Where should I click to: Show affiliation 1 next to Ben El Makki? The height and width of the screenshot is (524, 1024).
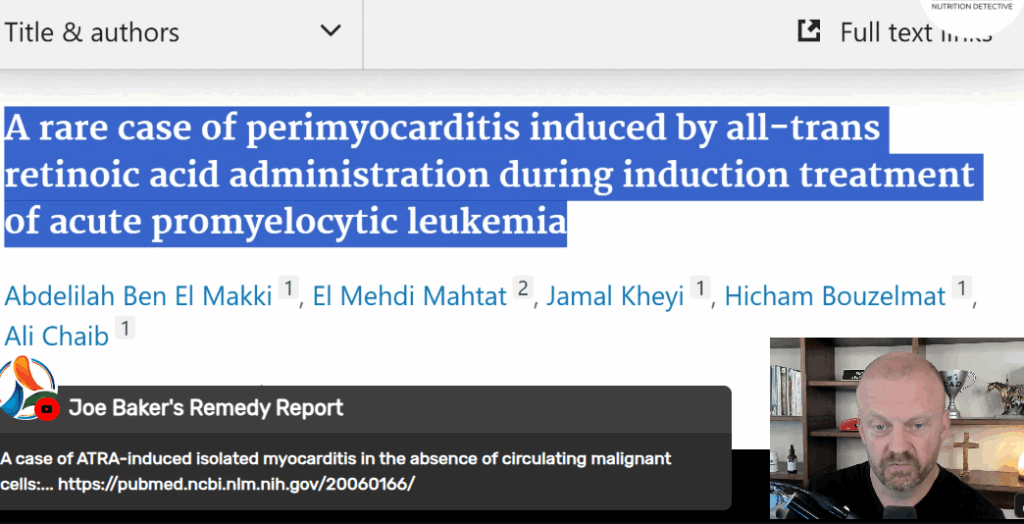click(x=288, y=287)
